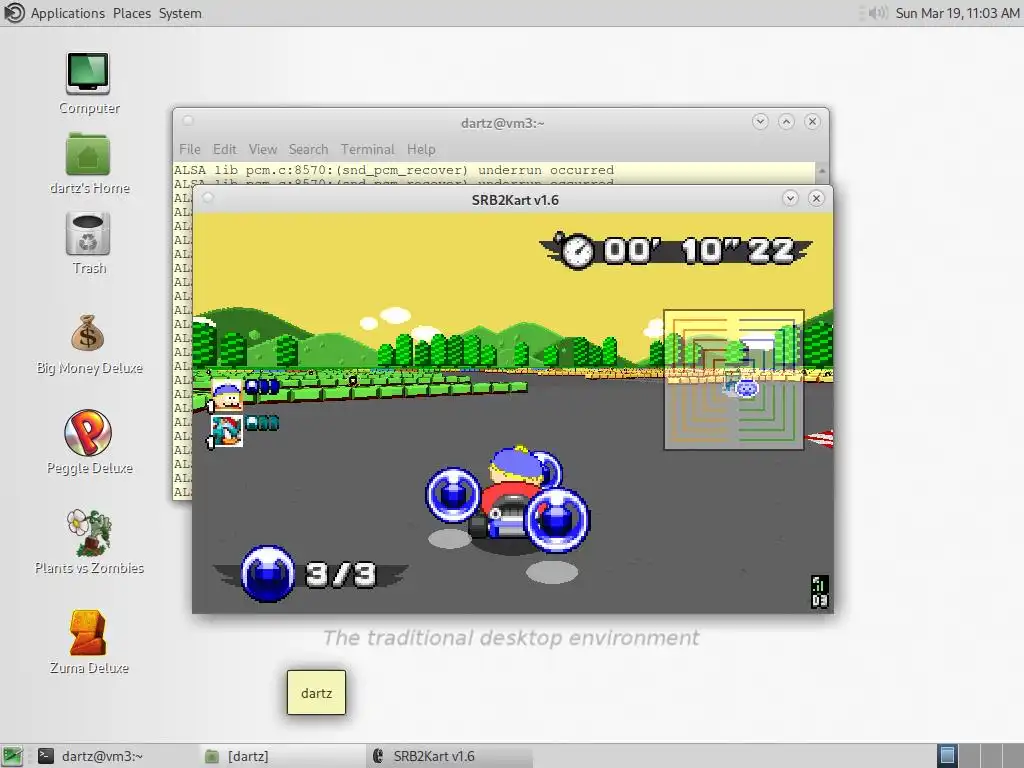This screenshot has width=1024, height=768.
Task: Click the MATE logo in top panel
Action: pos(14,13)
